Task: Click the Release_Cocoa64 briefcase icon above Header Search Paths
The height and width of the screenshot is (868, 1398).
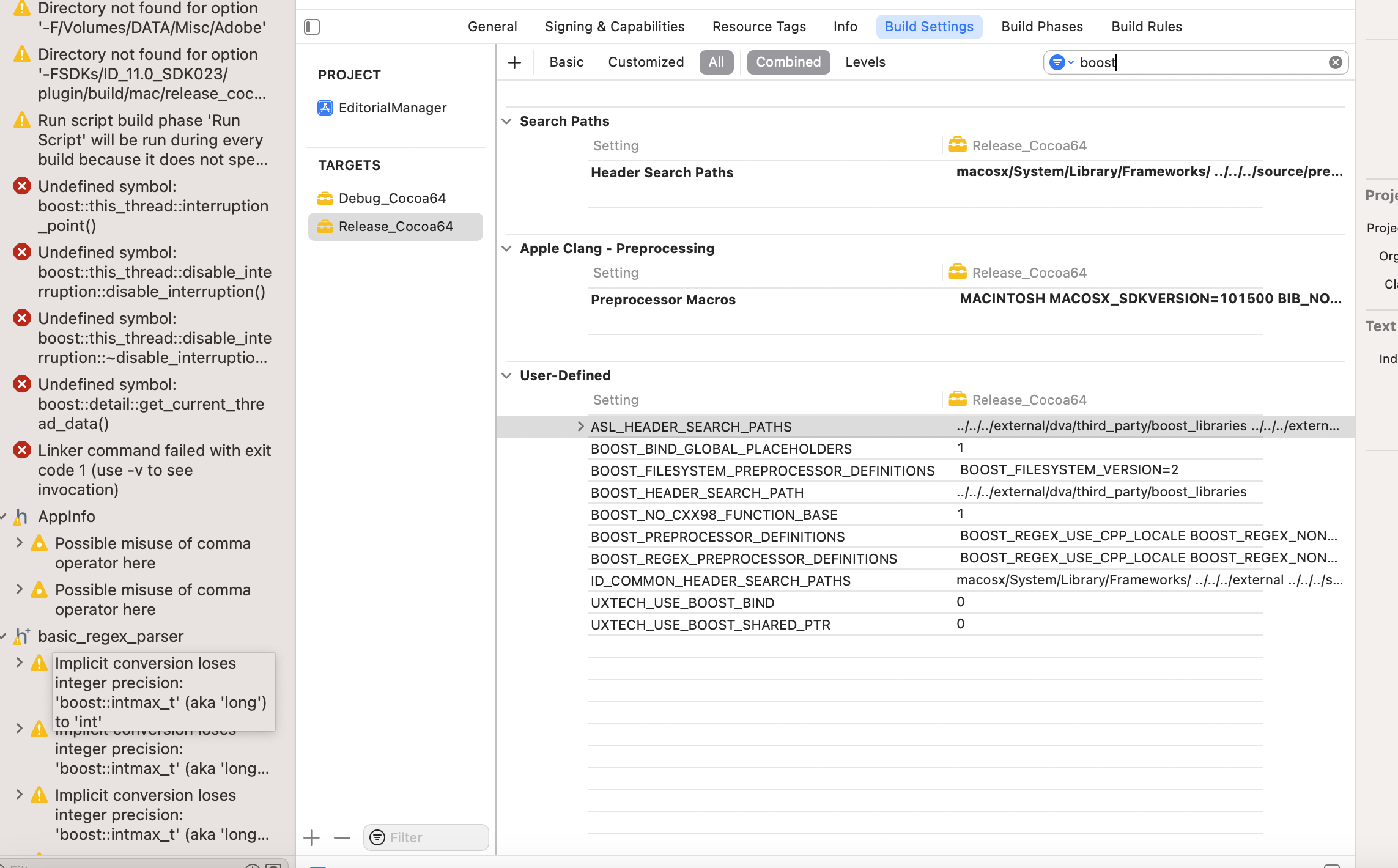Action: click(958, 145)
